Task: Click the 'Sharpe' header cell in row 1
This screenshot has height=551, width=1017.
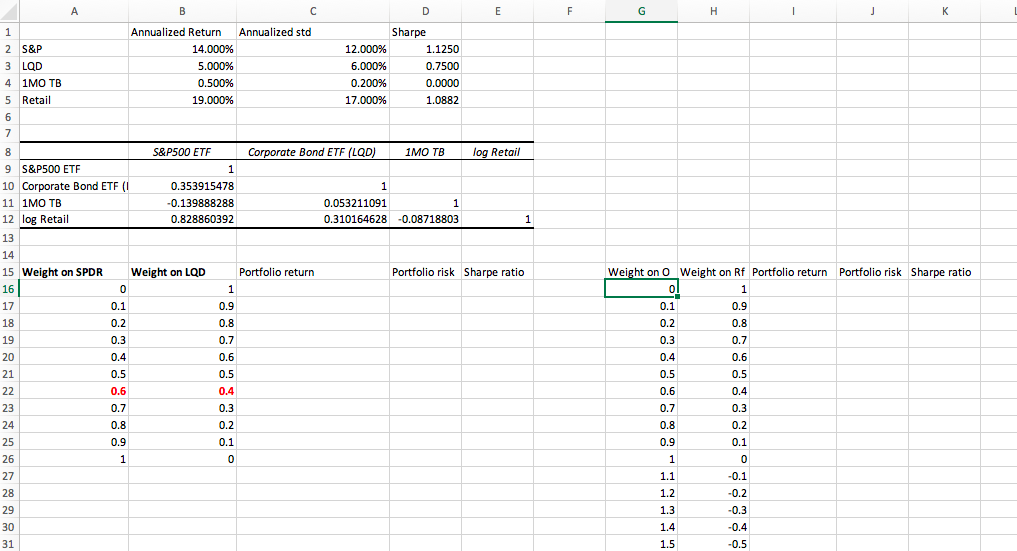Action: (425, 32)
